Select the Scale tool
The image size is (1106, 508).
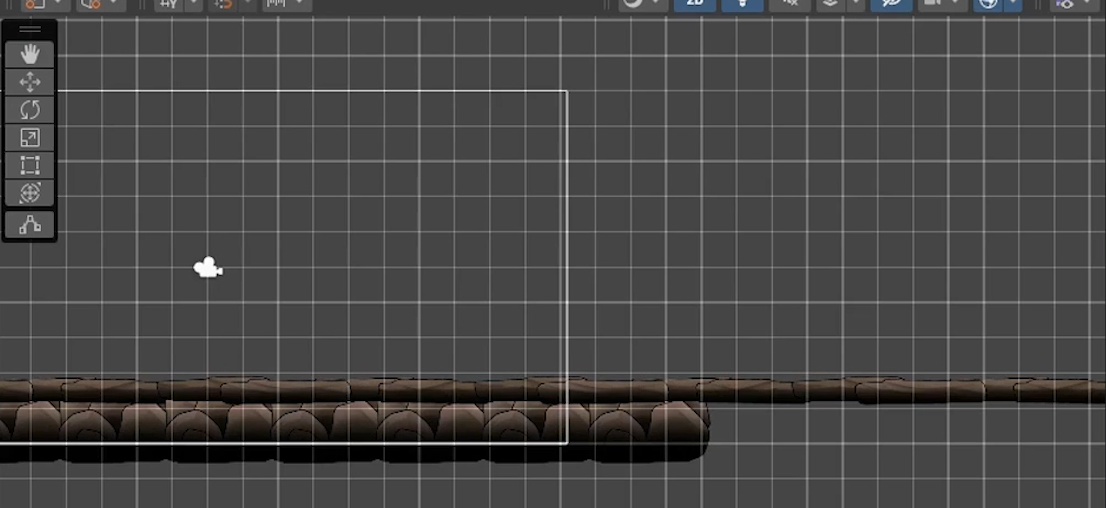click(x=30, y=138)
